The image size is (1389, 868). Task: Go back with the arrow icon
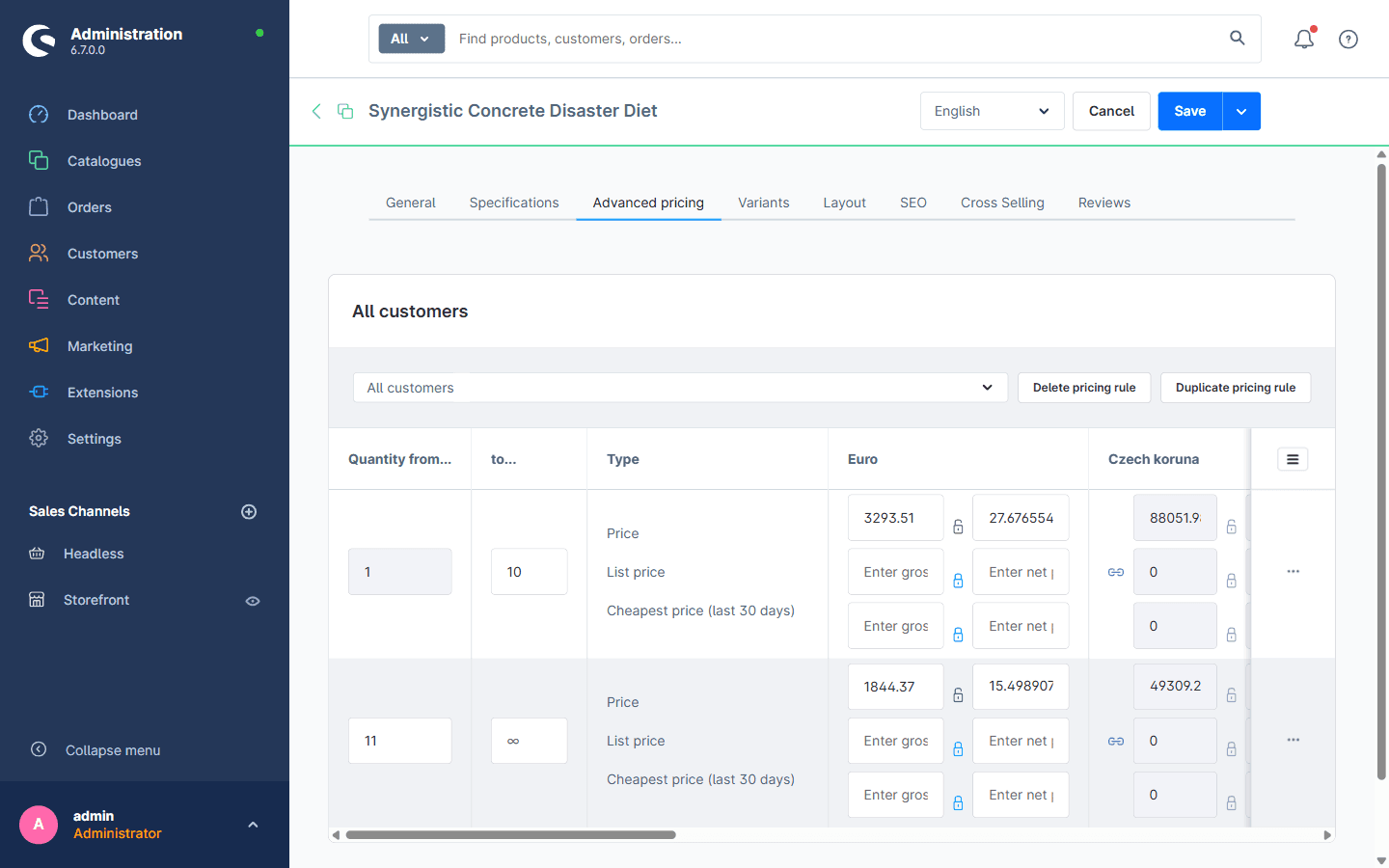coord(316,111)
